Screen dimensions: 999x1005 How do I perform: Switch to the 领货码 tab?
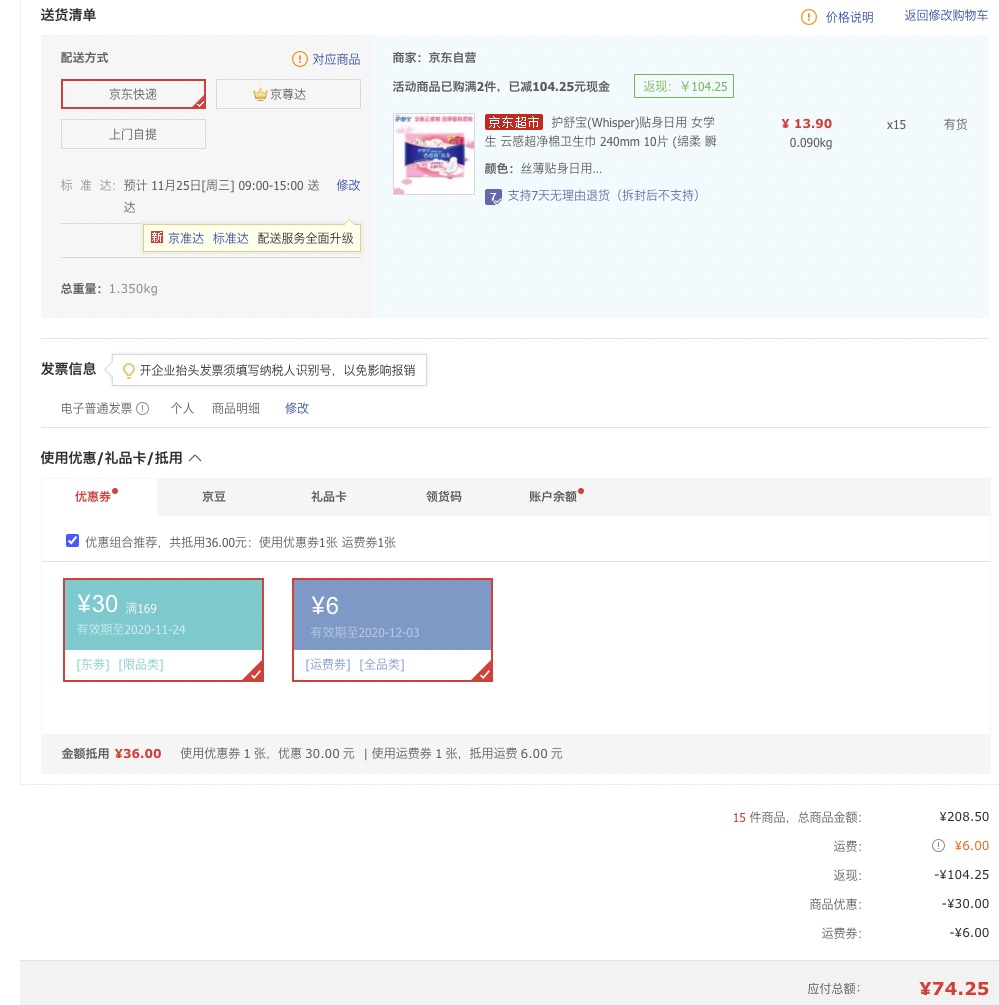(443, 497)
